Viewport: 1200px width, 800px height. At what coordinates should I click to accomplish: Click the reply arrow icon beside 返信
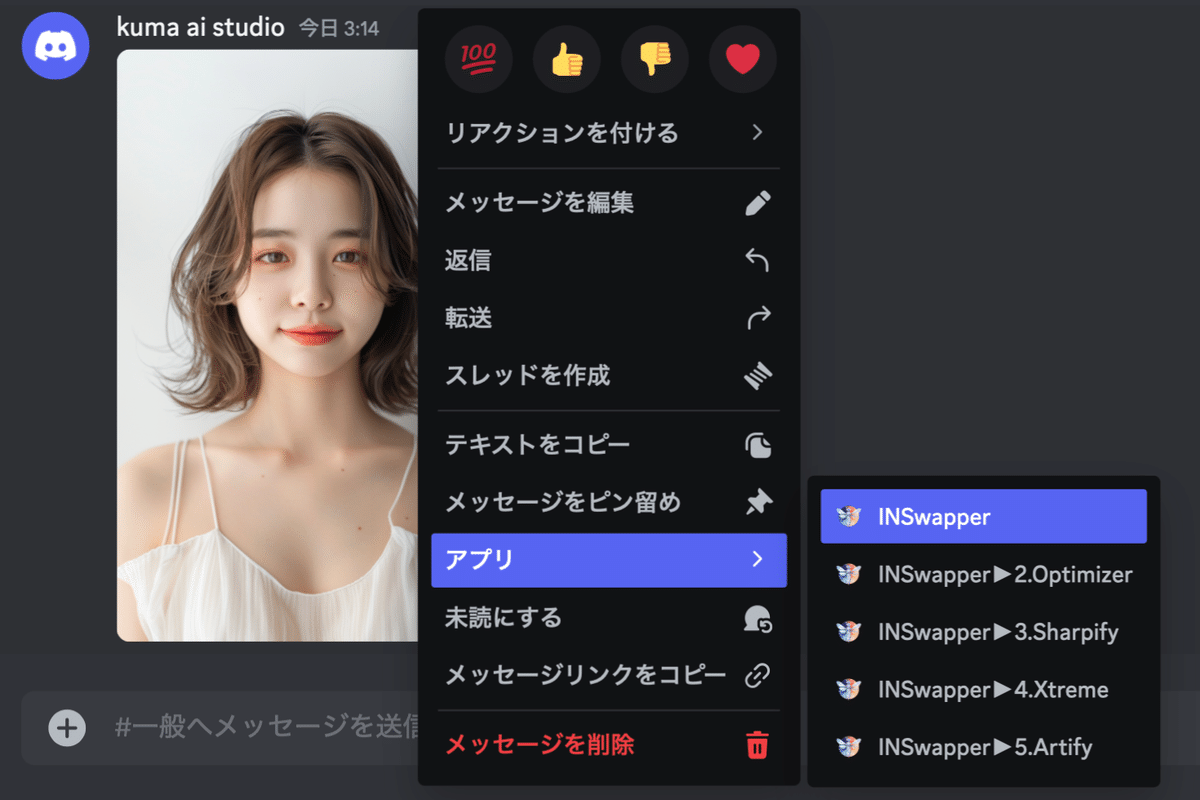click(x=757, y=260)
